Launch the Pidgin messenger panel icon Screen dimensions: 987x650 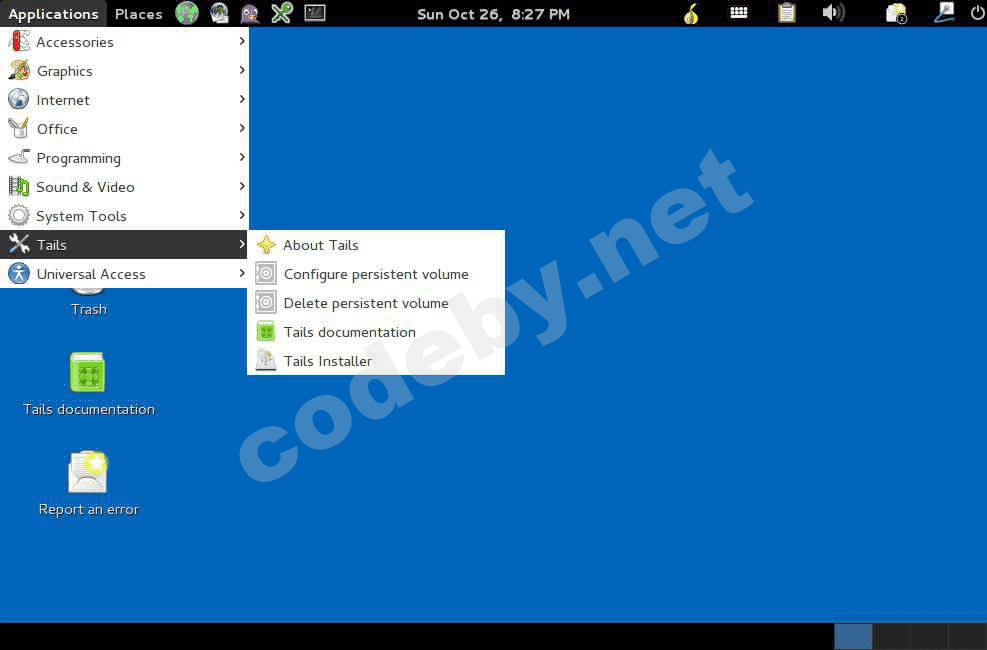coord(250,13)
